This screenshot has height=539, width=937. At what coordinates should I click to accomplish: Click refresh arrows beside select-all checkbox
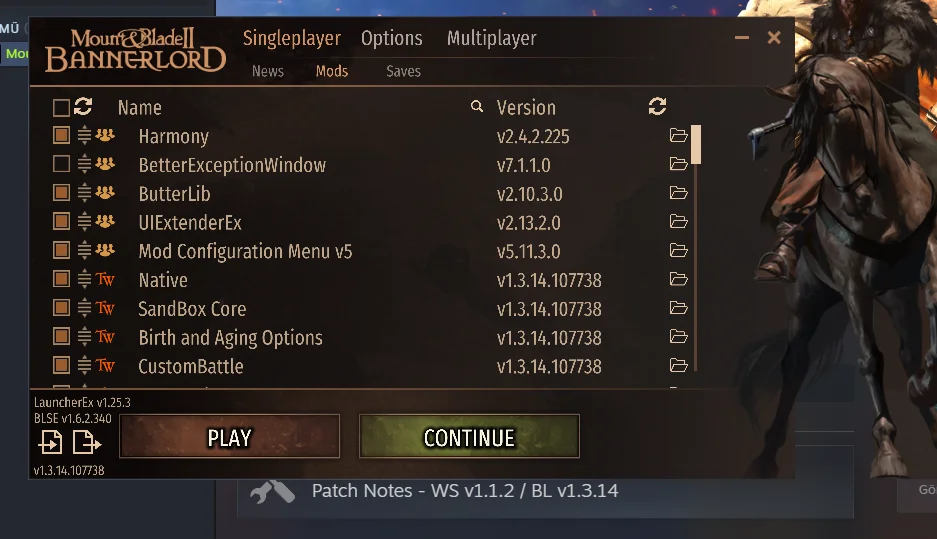[83, 106]
